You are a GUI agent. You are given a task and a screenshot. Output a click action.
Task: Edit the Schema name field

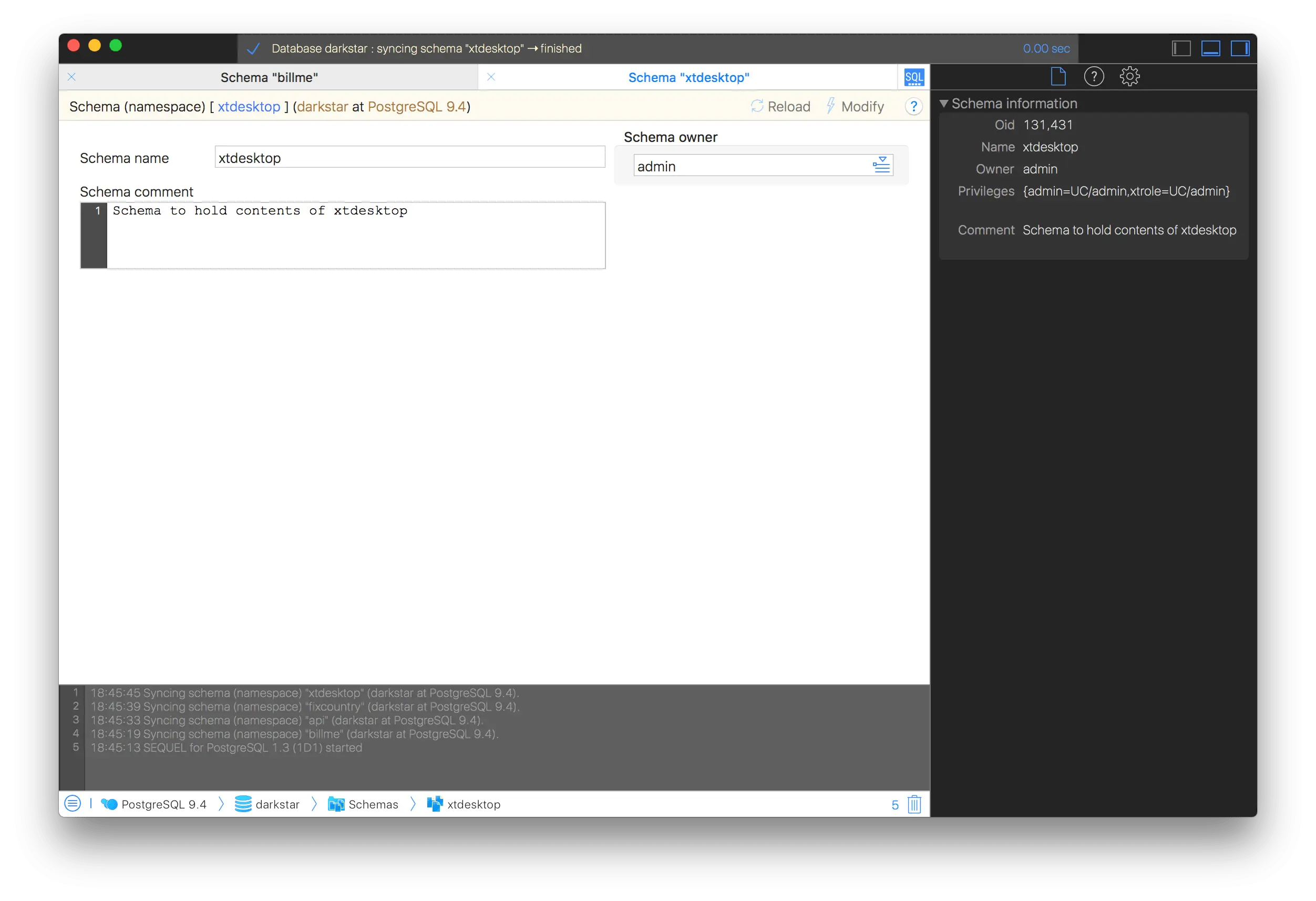[x=410, y=157]
